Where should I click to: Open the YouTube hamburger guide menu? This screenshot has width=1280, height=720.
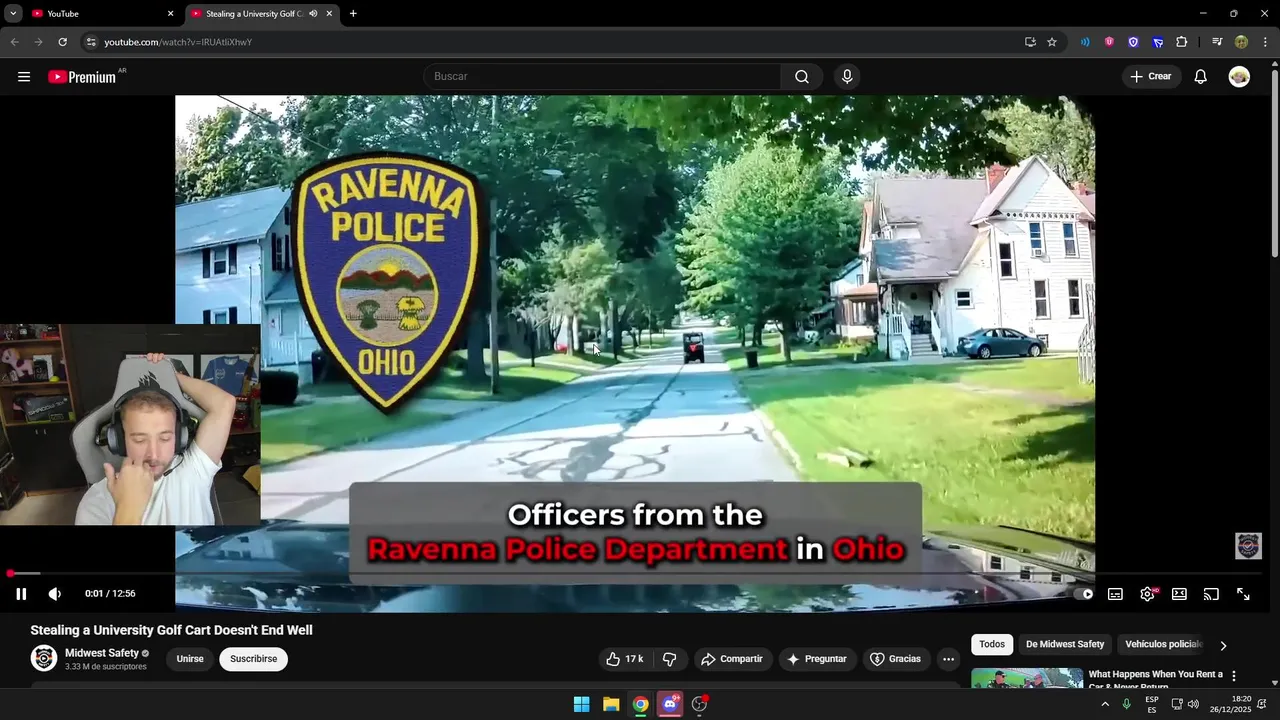click(x=24, y=77)
